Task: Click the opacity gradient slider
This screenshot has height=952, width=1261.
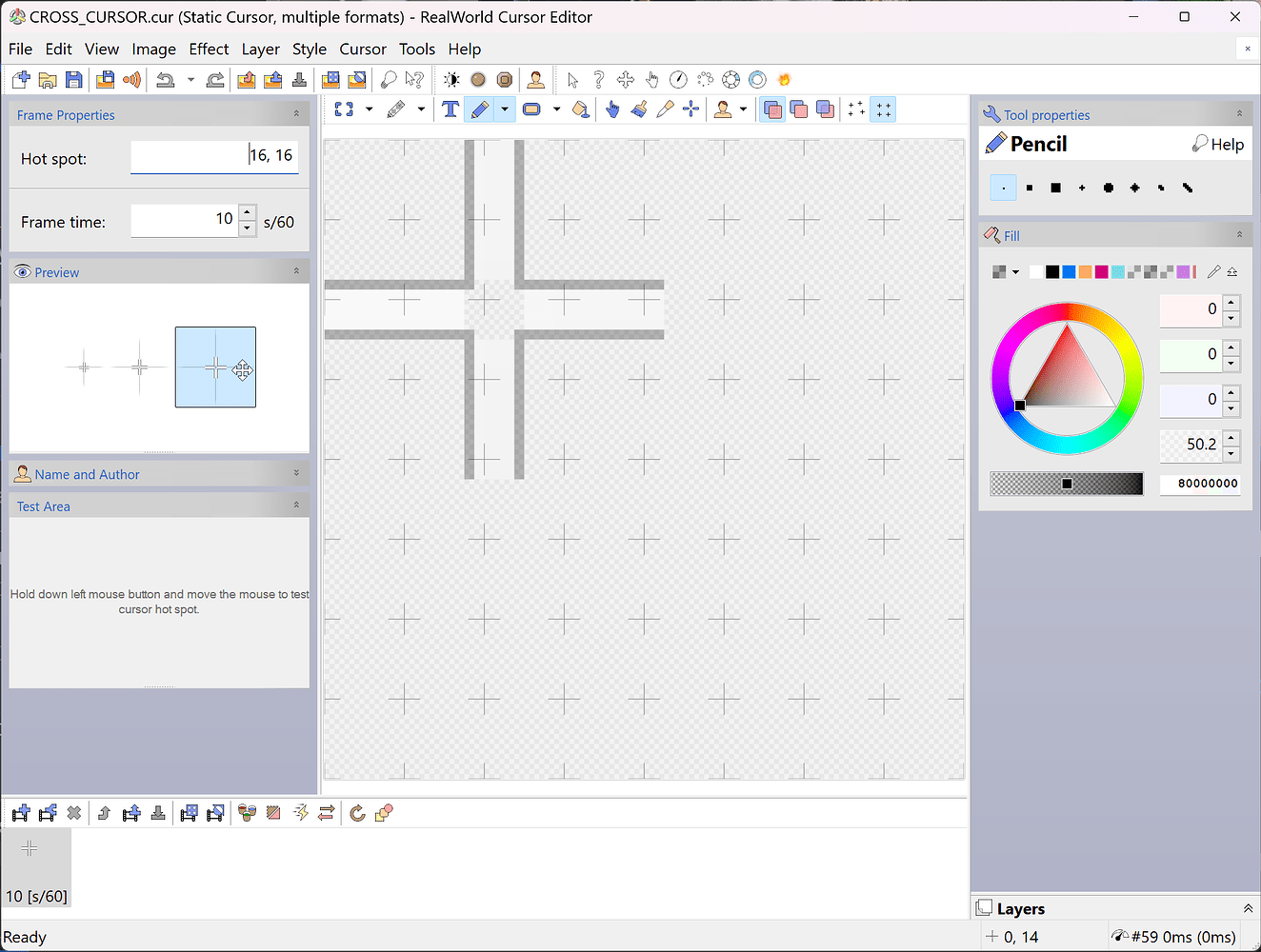Action: (x=1066, y=484)
